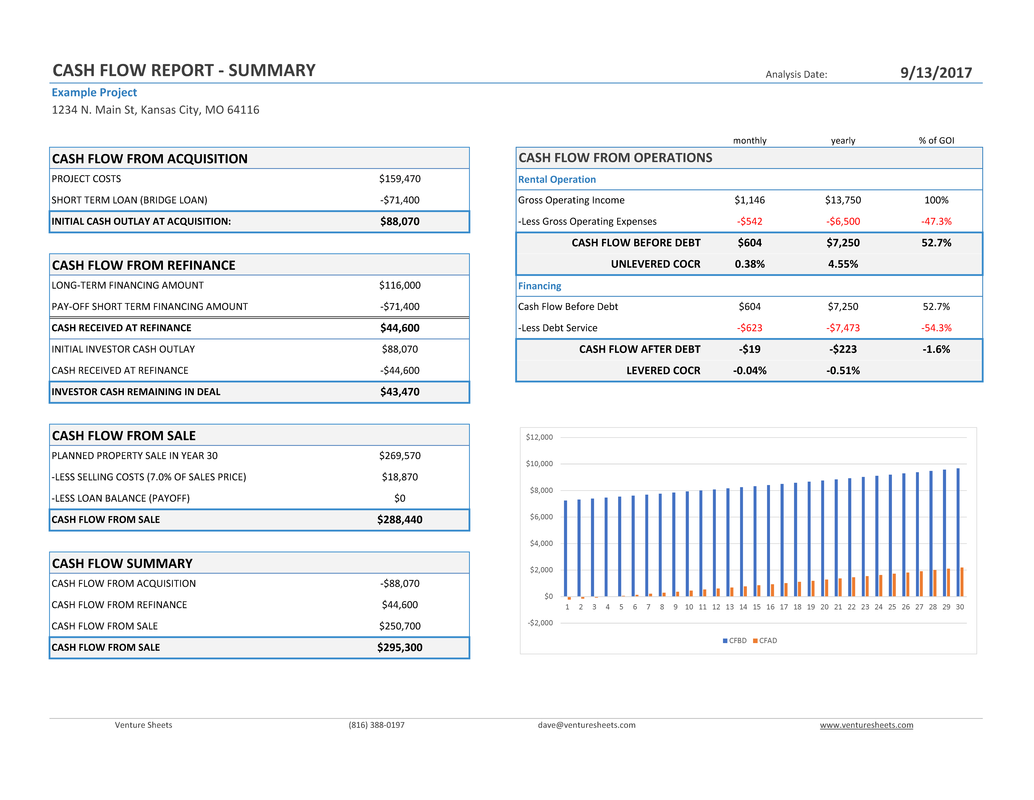Select the $116,000 financing value
This screenshot has width=1034, height=800.
point(400,286)
